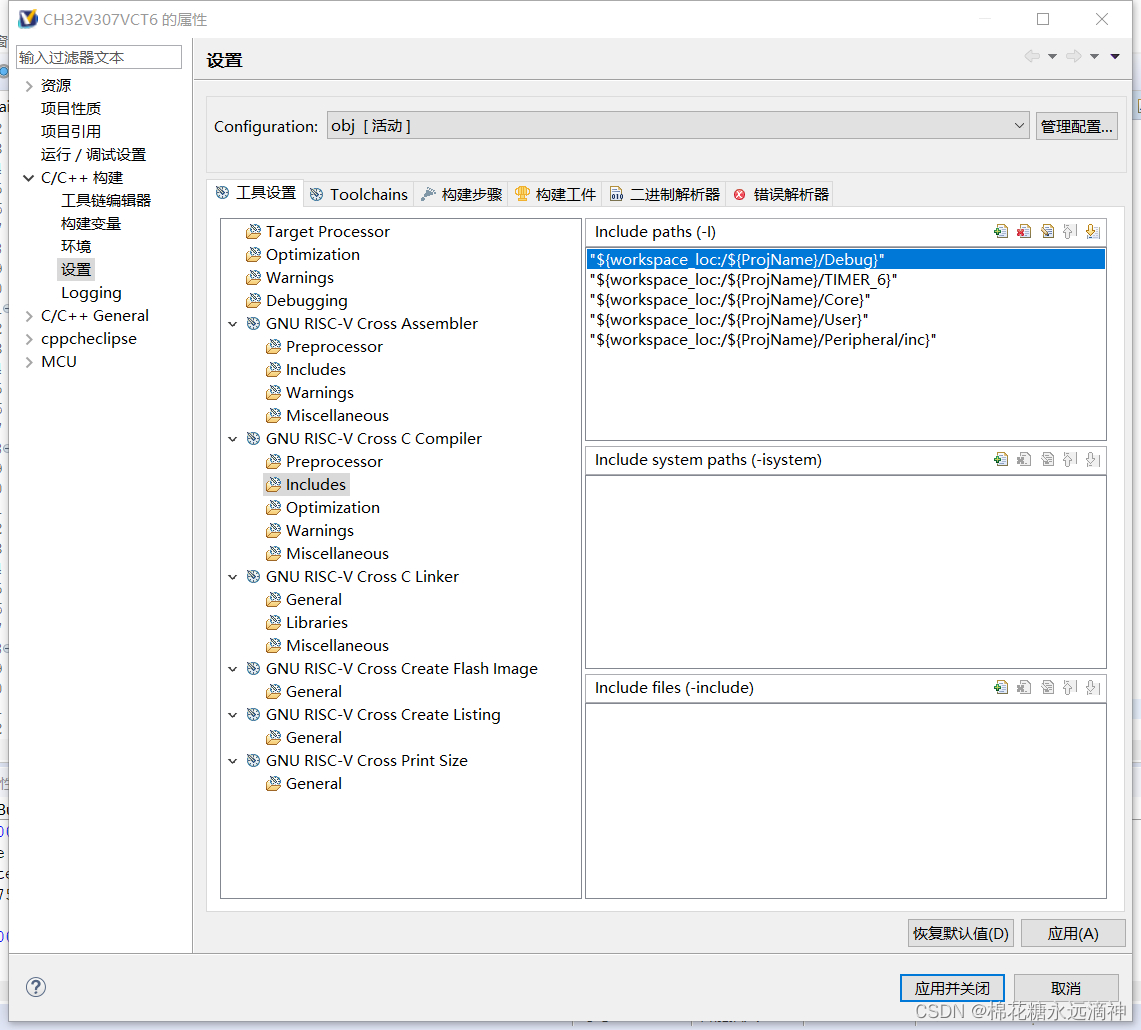Collapse GNU RISC-V Cross C Linker node

pos(233,577)
